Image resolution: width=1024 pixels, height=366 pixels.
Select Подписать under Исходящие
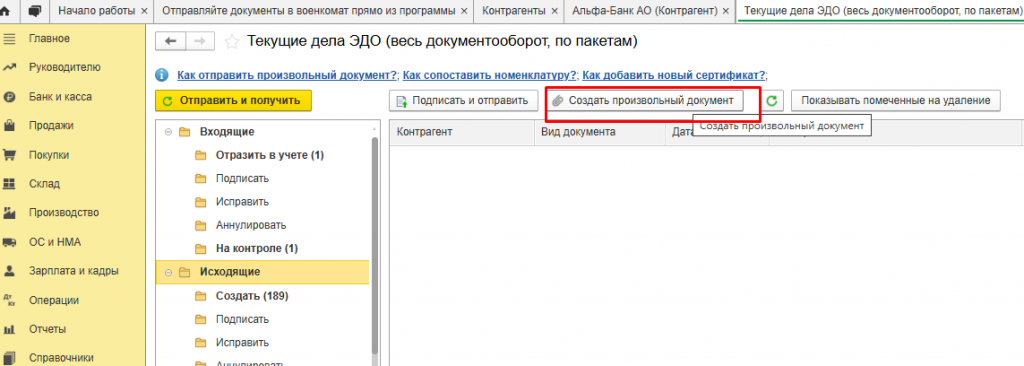[x=242, y=319]
